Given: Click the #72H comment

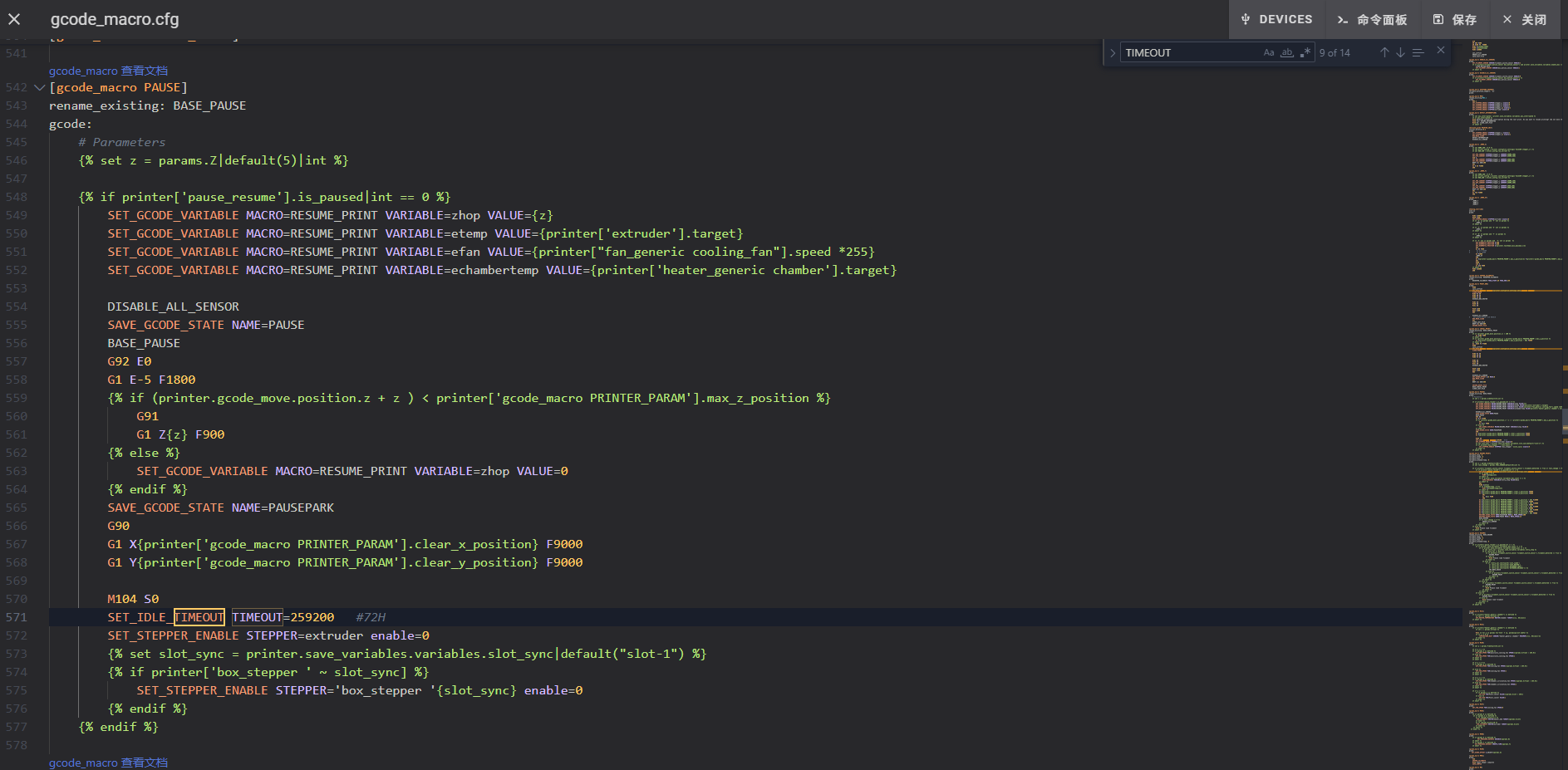Looking at the screenshot, I should click(371, 617).
